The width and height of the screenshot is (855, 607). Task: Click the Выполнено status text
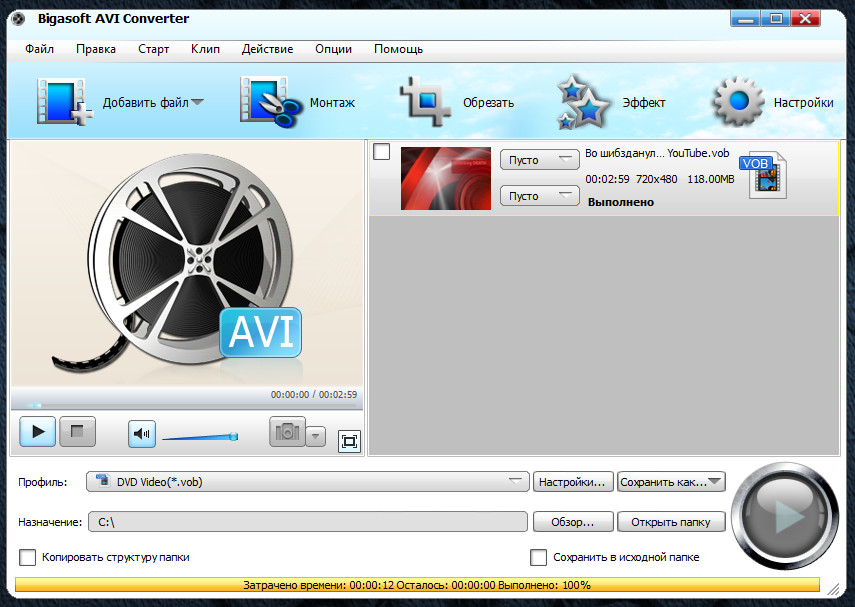click(621, 202)
